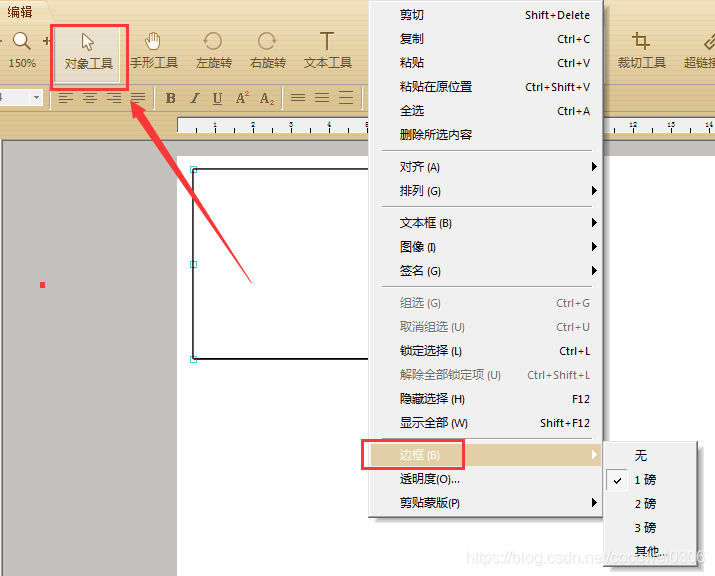Click bottom-left handle of selected rectangle
The height and width of the screenshot is (576, 715).
pos(193,359)
